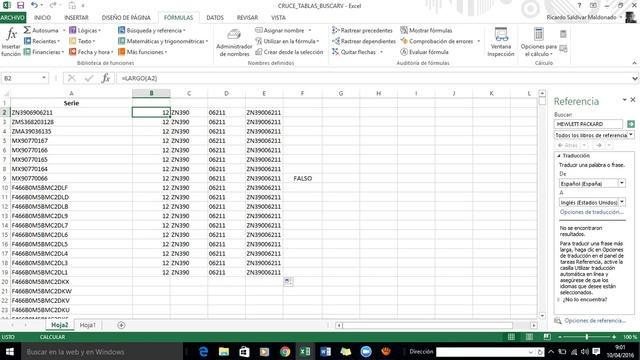Switch to the VISTA tab
The width and height of the screenshot is (640, 360).
pos(278,18)
